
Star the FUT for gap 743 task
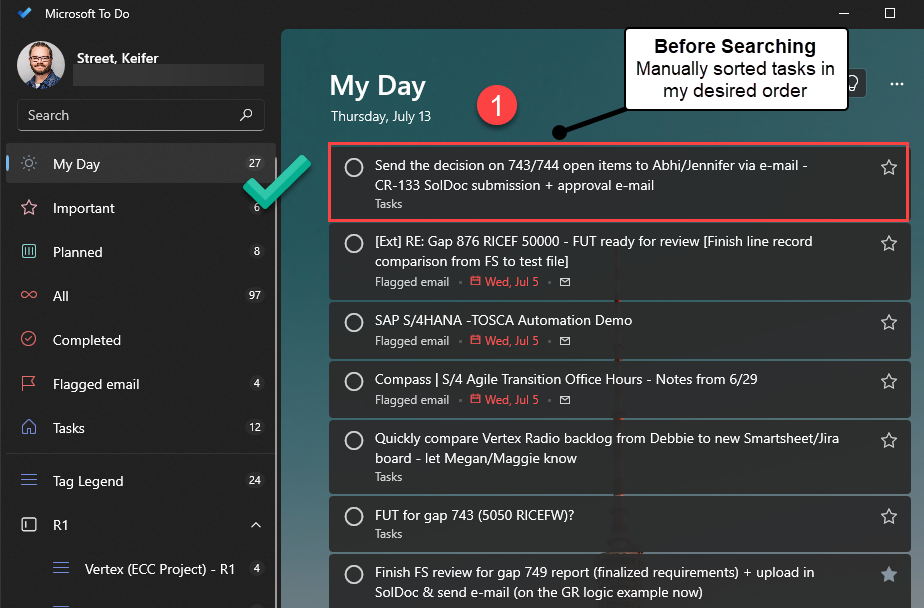click(x=889, y=516)
